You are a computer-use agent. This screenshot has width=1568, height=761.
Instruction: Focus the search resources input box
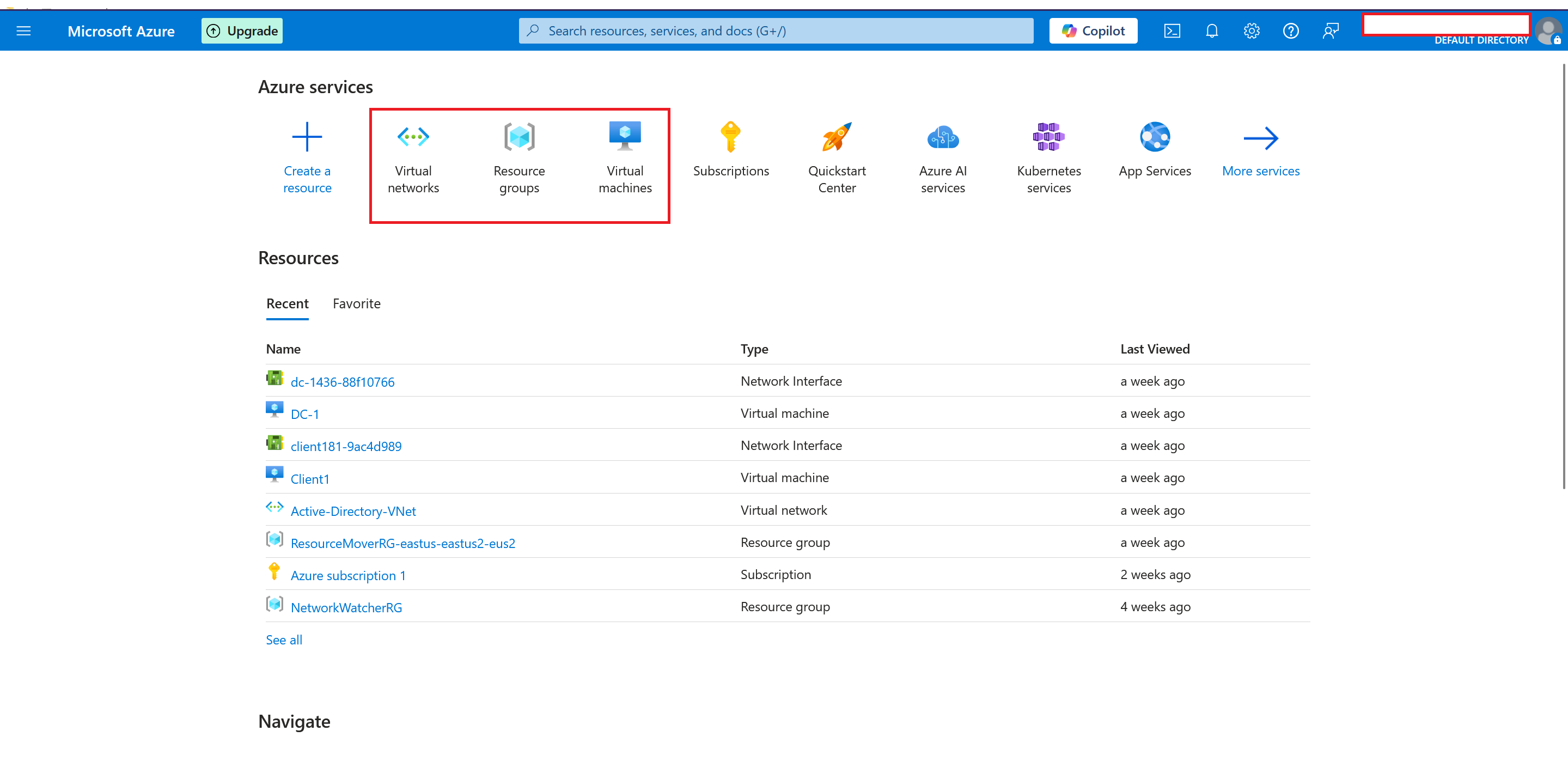point(776,31)
